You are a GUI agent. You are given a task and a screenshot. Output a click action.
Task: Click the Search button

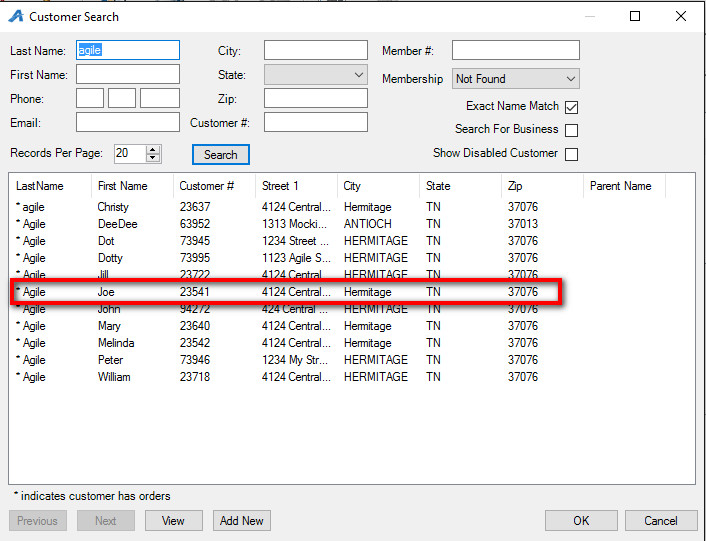point(221,154)
